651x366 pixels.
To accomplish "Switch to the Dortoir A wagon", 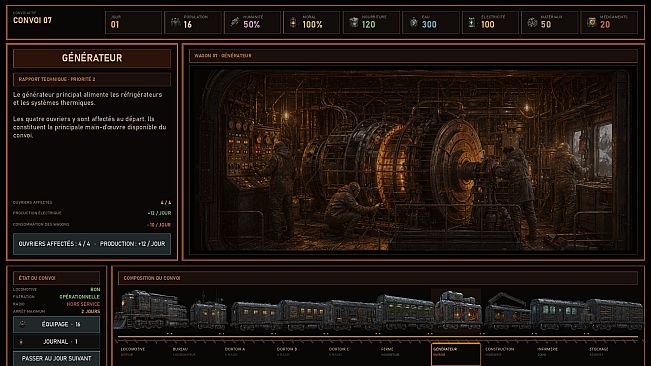I will point(247,352).
